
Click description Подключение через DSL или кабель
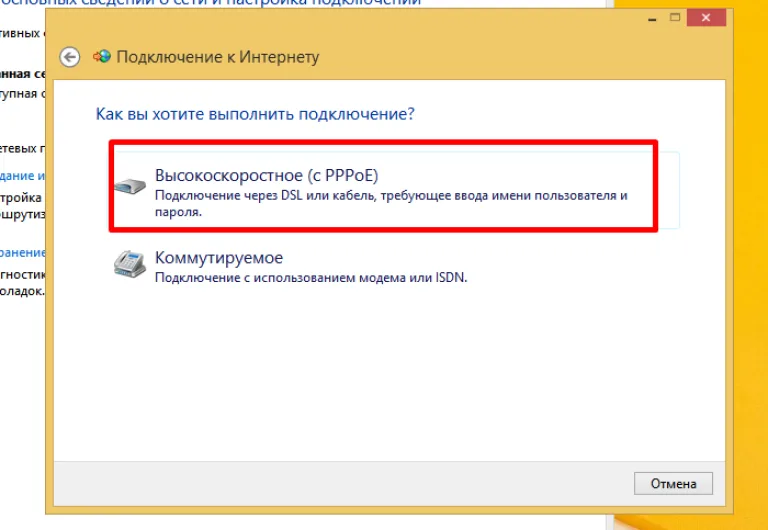(x=391, y=203)
